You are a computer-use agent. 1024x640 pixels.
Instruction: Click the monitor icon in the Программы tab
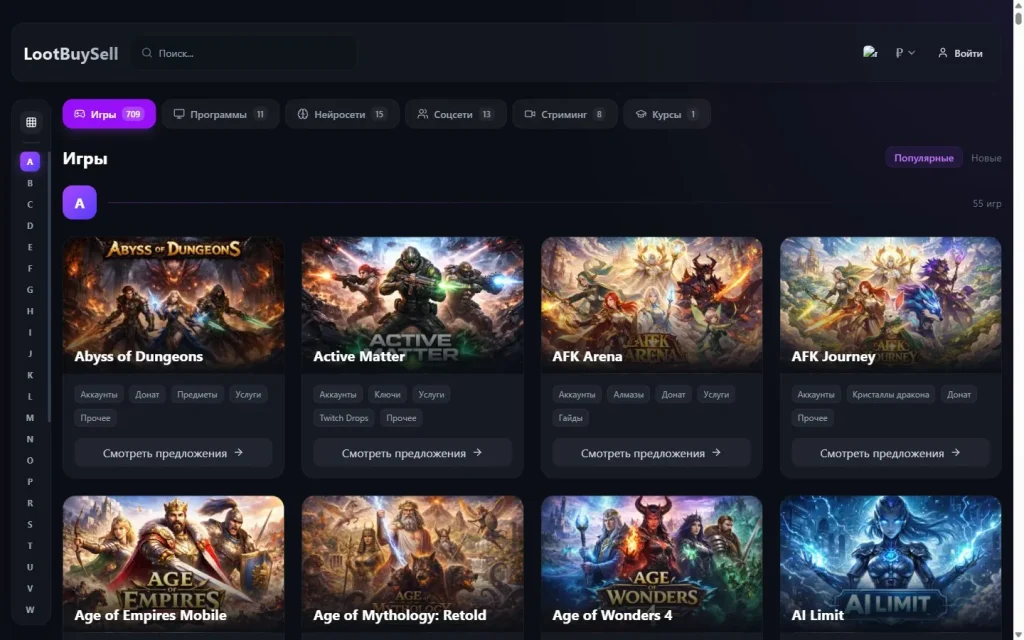tap(179, 114)
